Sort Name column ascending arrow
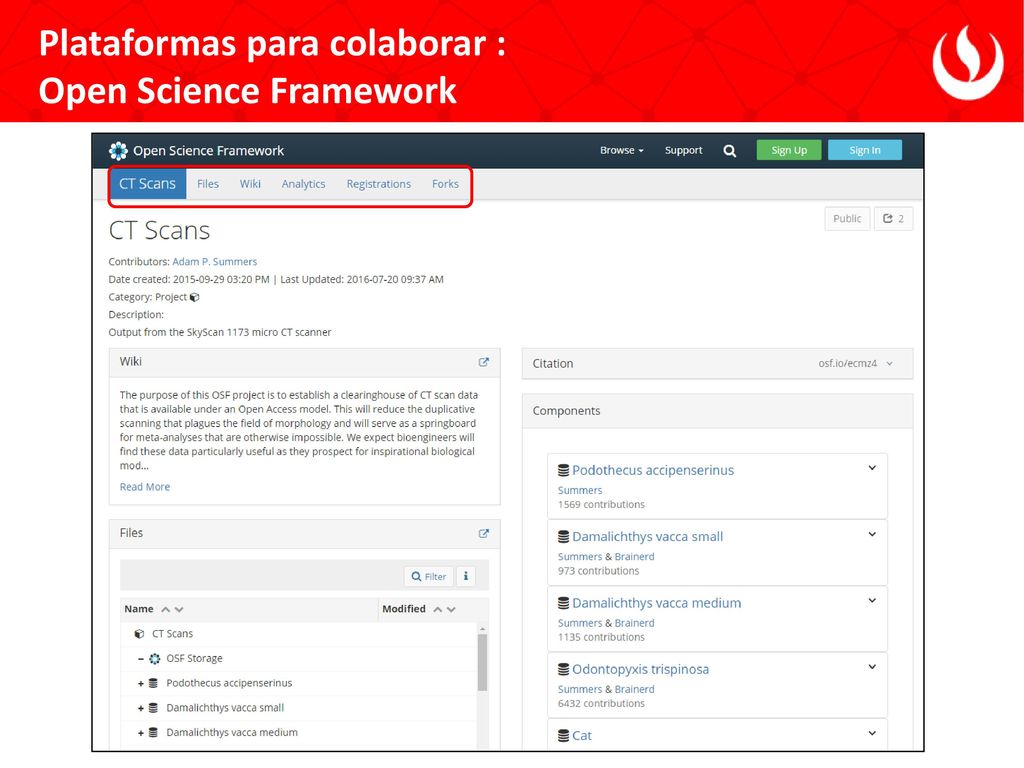Viewport: 1024px width, 768px height. (166, 609)
